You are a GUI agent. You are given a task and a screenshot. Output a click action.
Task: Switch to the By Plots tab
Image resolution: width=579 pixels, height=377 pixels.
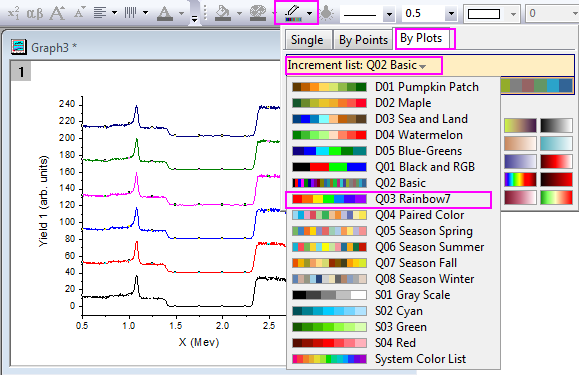click(x=421, y=38)
